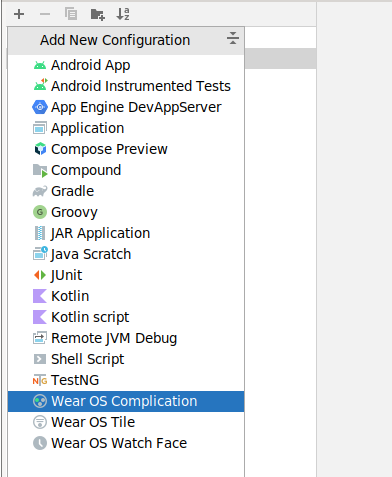Click the Android App robot icon
This screenshot has width=392, height=477.
pyautogui.click(x=40, y=65)
